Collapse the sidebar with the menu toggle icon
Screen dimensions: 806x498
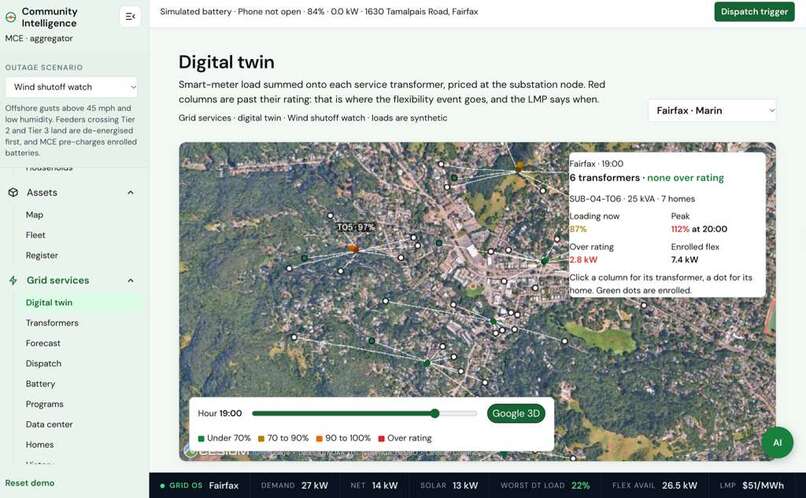click(x=130, y=16)
